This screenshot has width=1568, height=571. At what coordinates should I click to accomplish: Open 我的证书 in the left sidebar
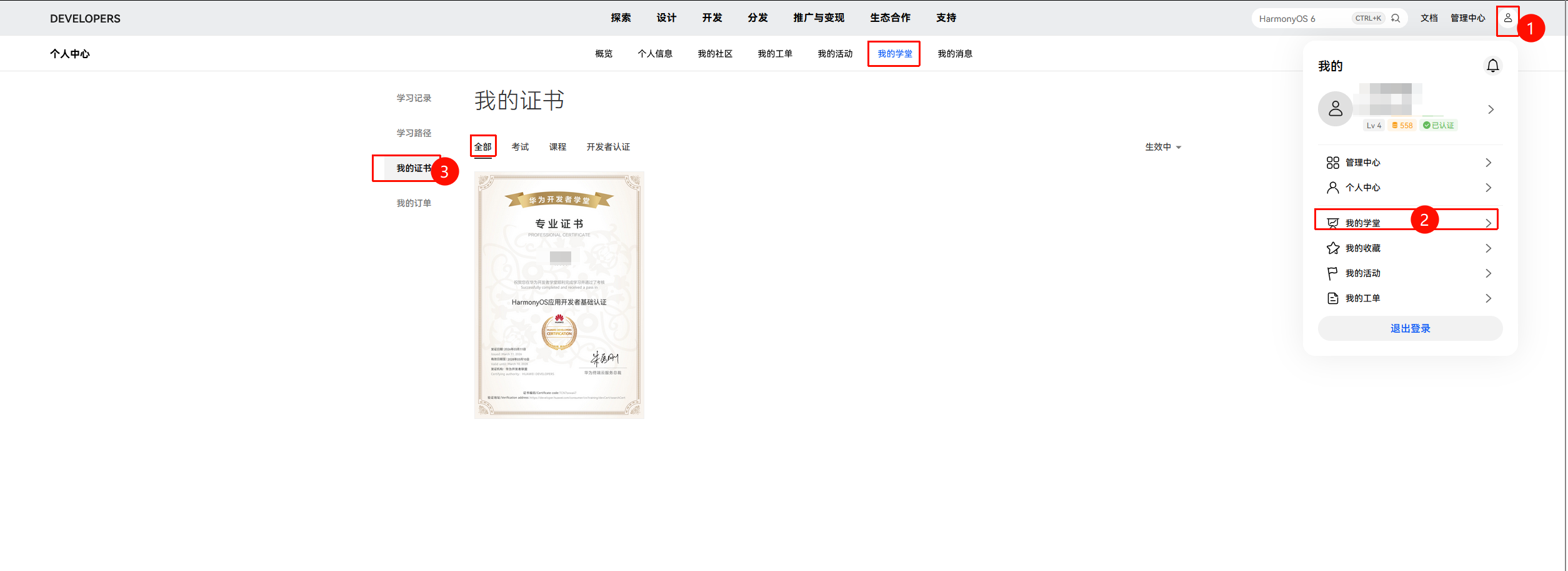[x=414, y=168]
